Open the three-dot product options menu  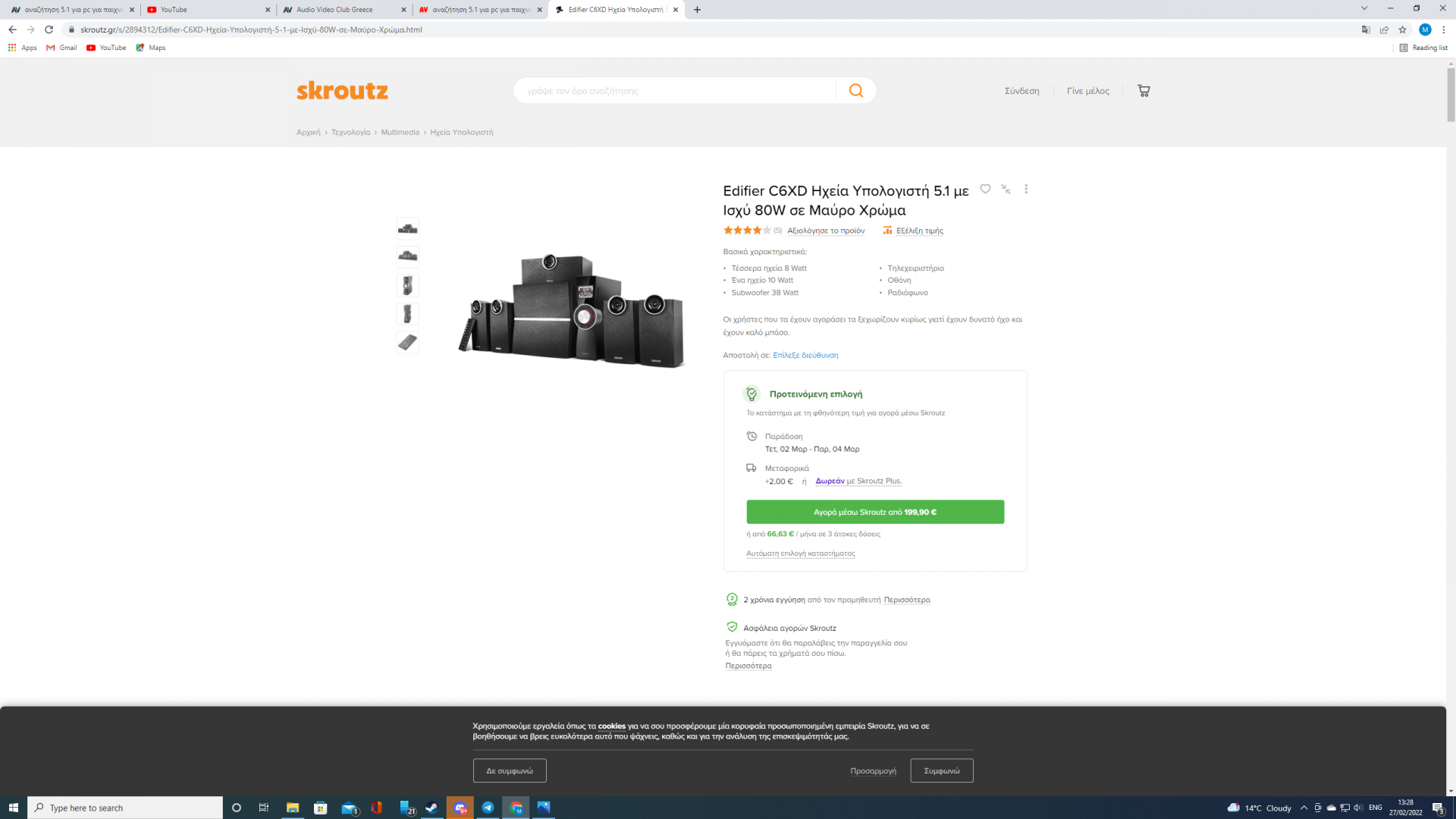point(1026,189)
